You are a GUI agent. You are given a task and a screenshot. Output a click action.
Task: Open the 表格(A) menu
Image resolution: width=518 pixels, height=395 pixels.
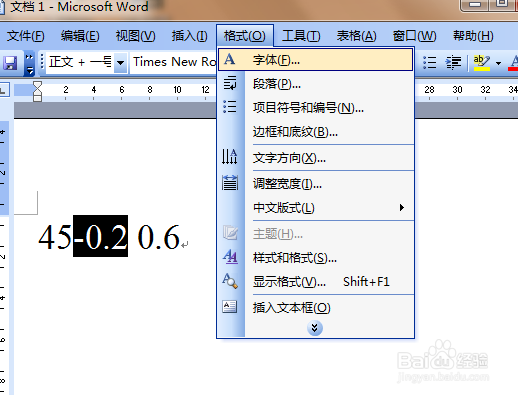356,36
